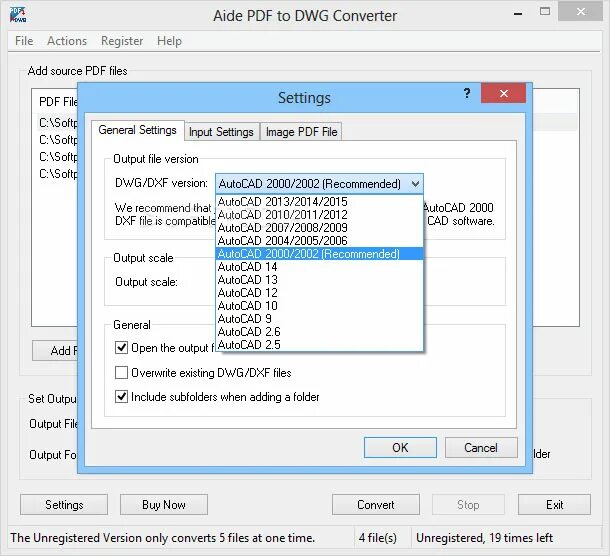Select the first C:\Softp file row
Image resolution: width=610 pixels, height=556 pixels.
pyautogui.click(x=58, y=123)
